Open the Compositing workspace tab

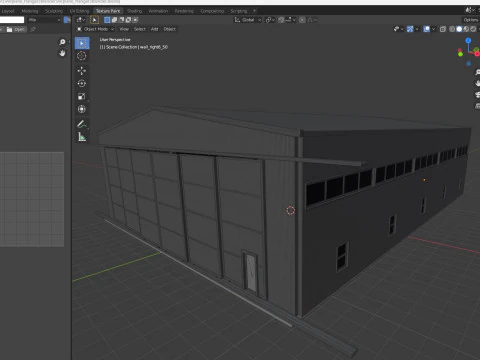click(212, 11)
